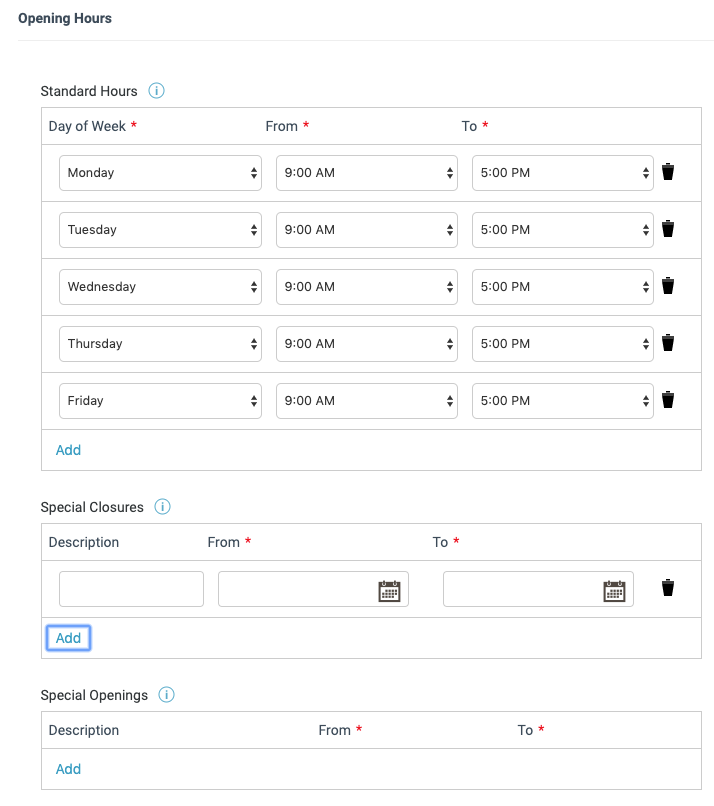Image resolution: width=714 pixels, height=806 pixels.
Task: Open calendar for Special Closures From date
Action: pyautogui.click(x=389, y=591)
